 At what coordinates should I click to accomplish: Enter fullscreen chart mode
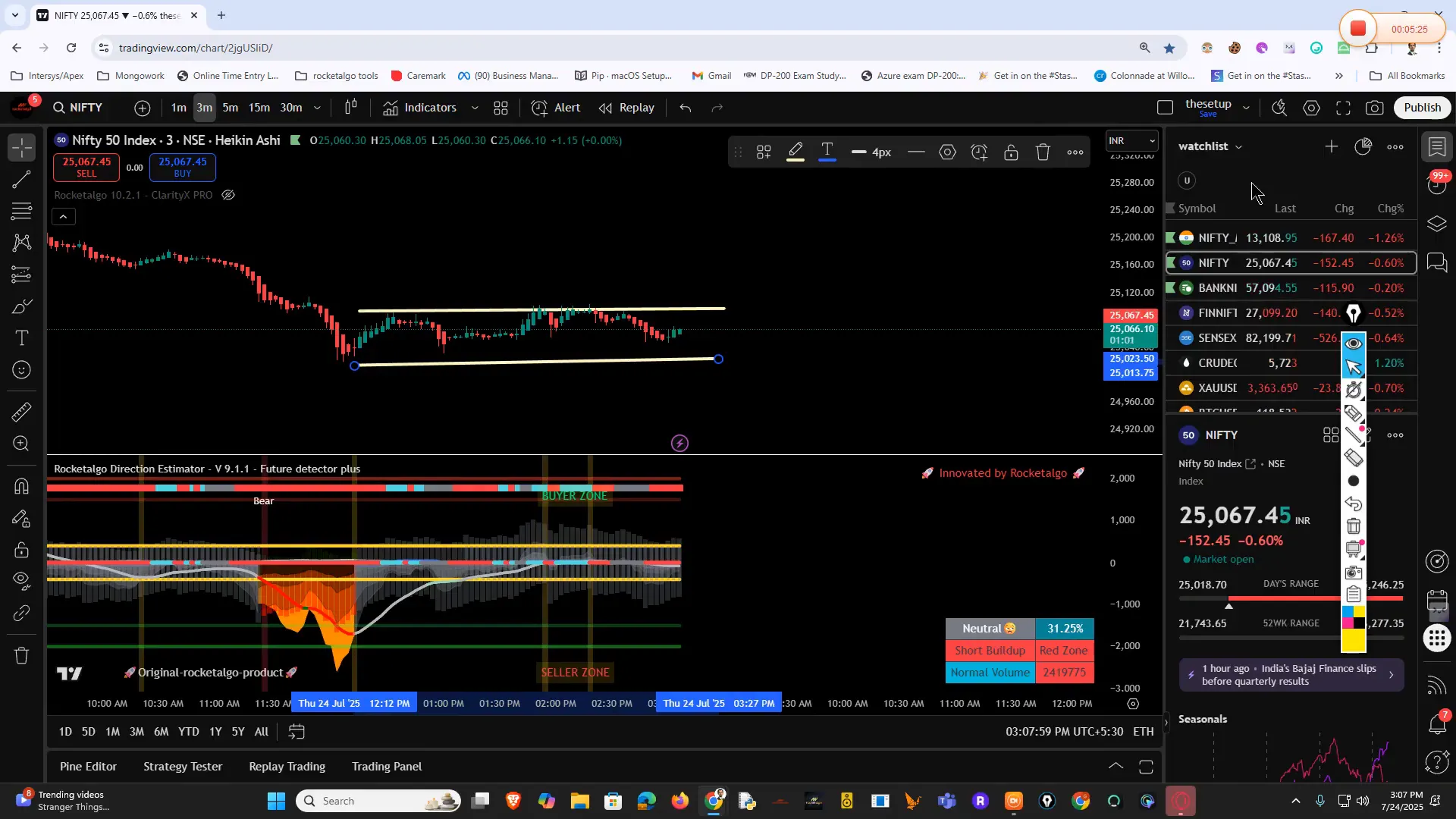click(1343, 108)
